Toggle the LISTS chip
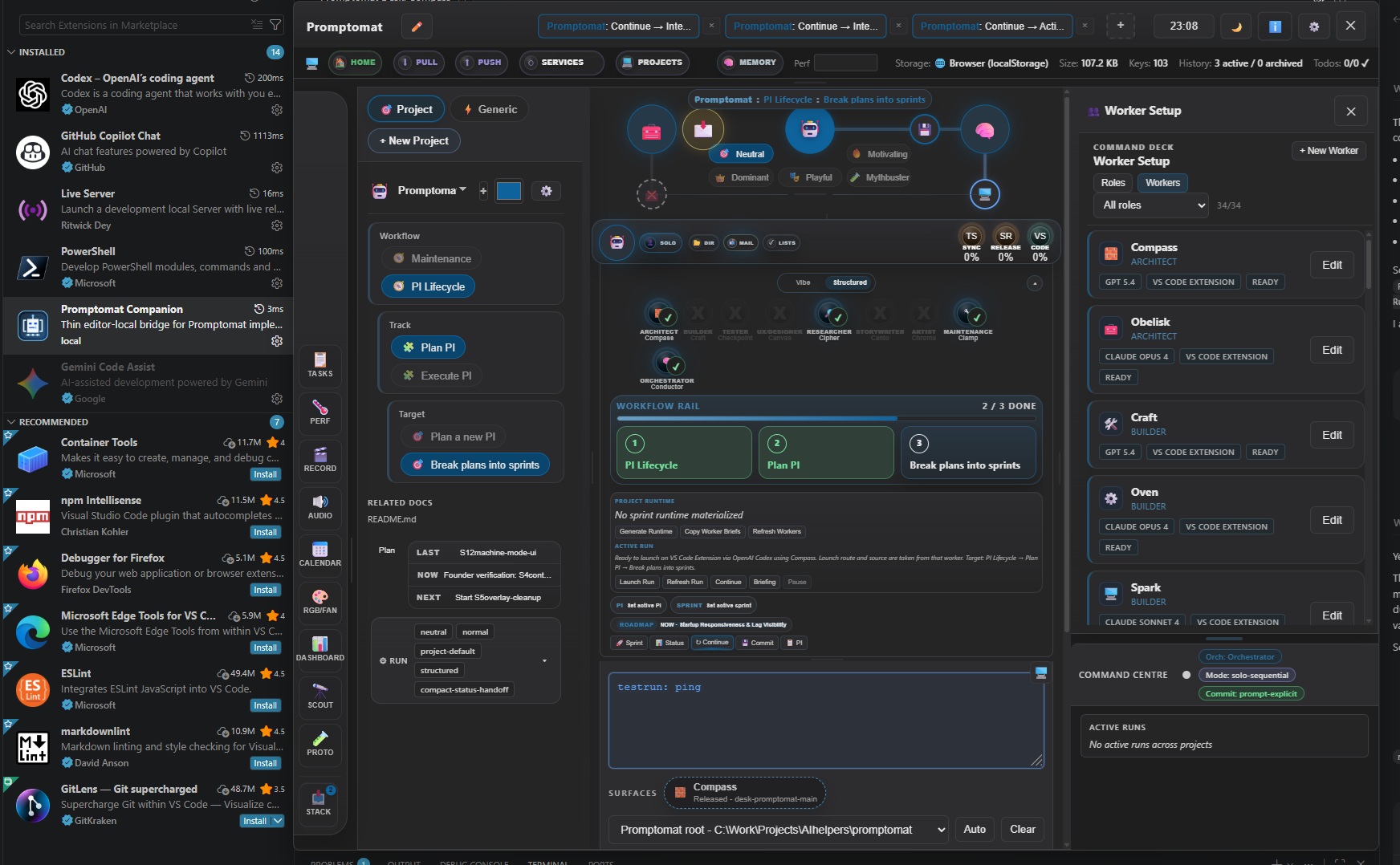Screen dimensions: 1400x865 tap(781, 242)
